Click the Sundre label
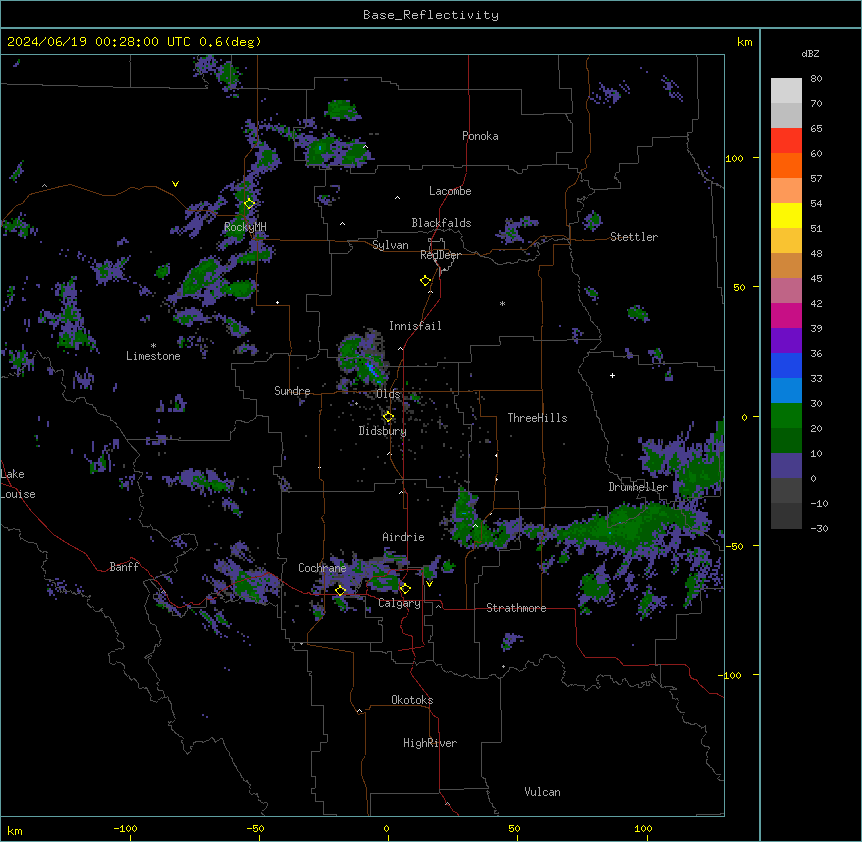 [292, 391]
